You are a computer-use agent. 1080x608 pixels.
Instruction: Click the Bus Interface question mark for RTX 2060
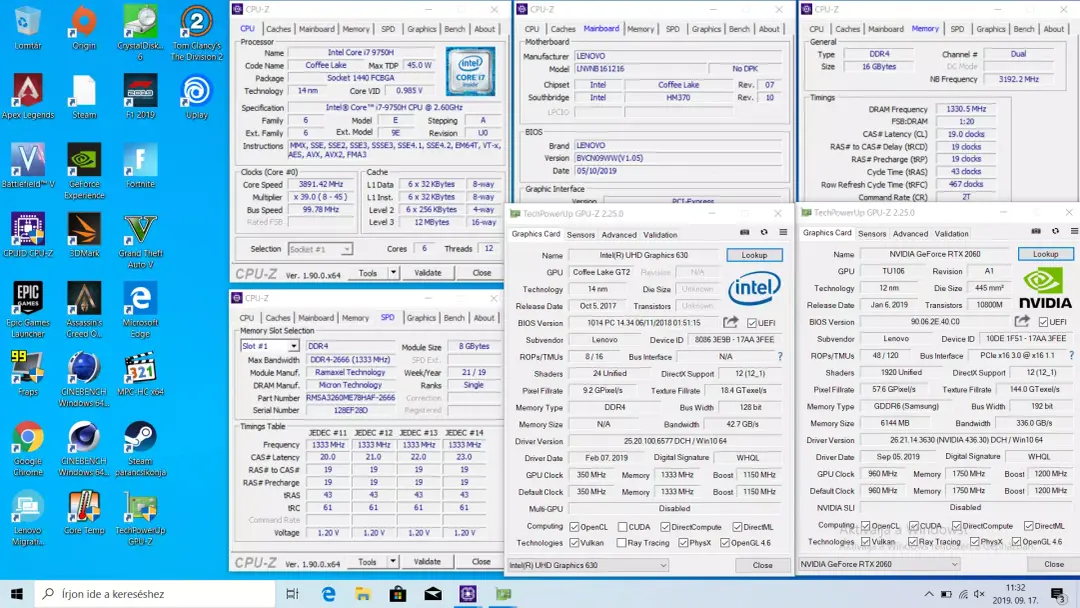tap(1071, 355)
